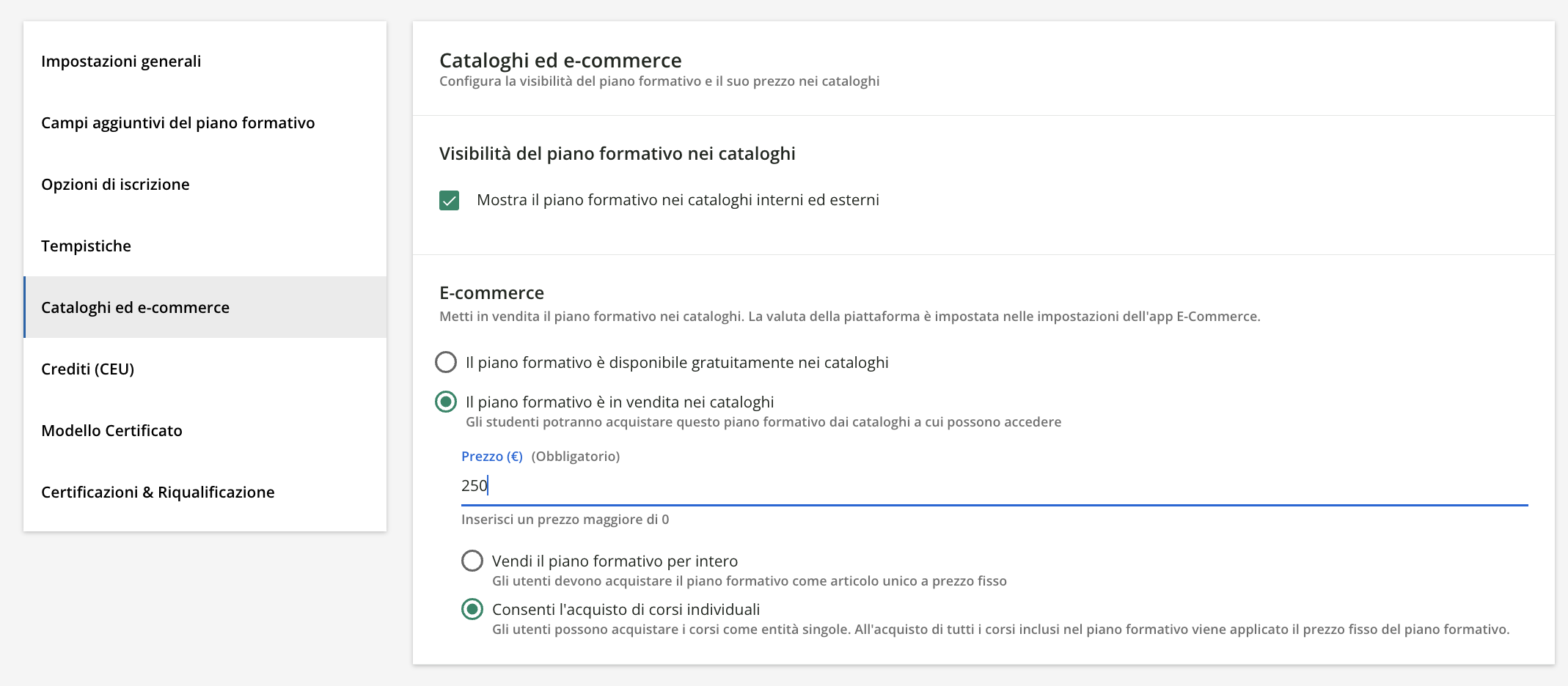Screen dimensions: 1568x686
Task: Click the "Visibilità del piano formativo" heading
Action: click(x=618, y=153)
